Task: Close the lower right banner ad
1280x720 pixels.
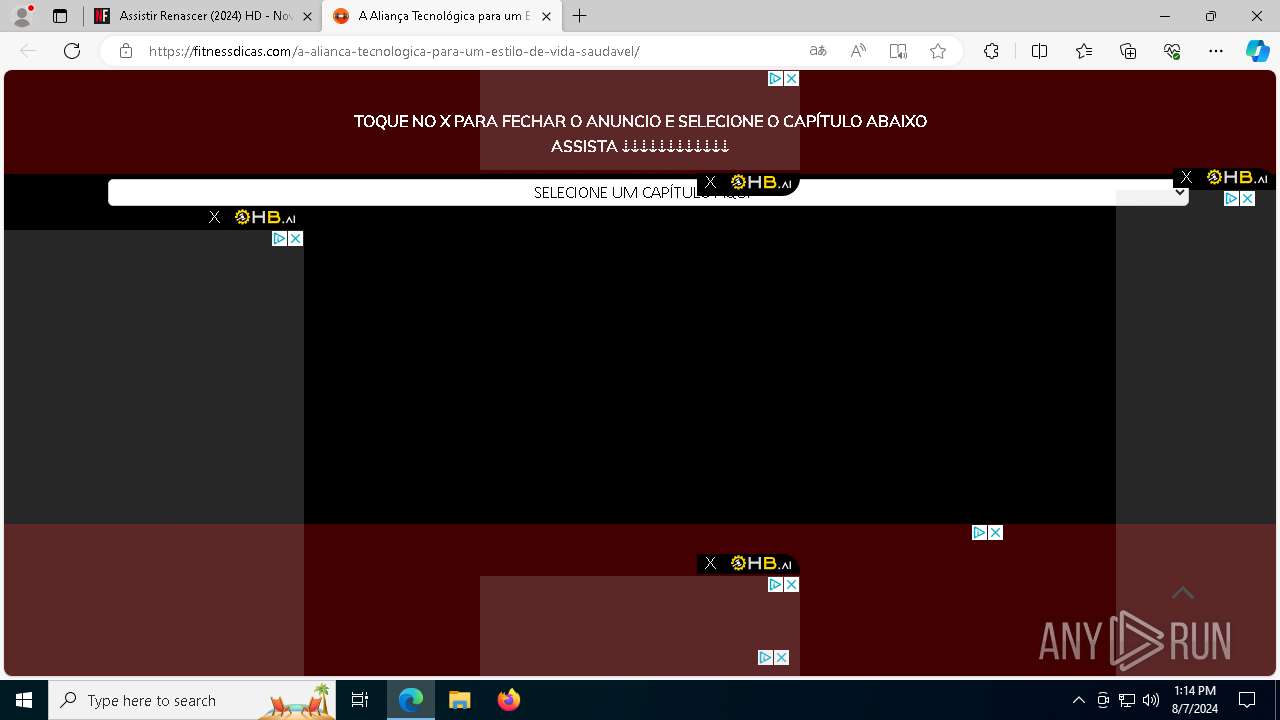Action: 995,532
